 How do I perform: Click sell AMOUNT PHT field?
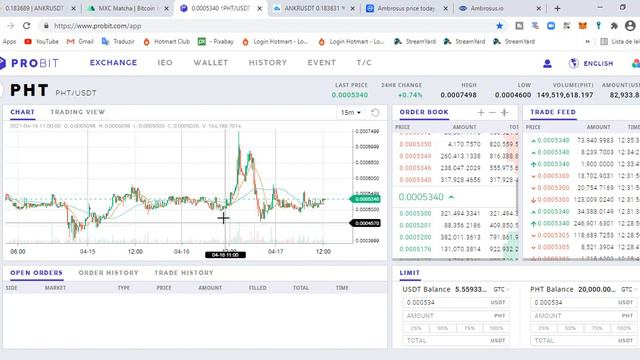584,316
